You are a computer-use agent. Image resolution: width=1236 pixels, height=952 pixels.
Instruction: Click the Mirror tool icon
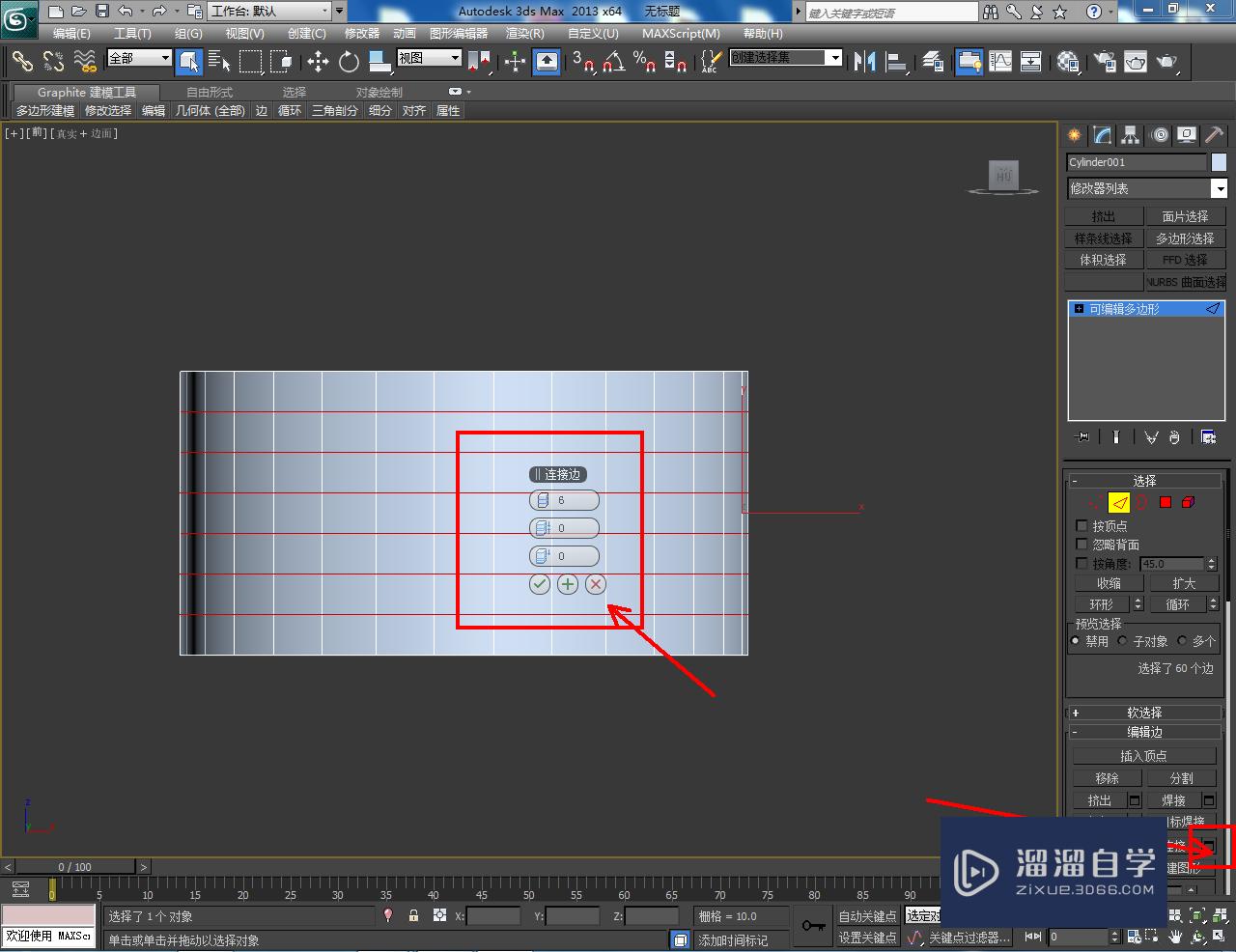click(x=864, y=62)
